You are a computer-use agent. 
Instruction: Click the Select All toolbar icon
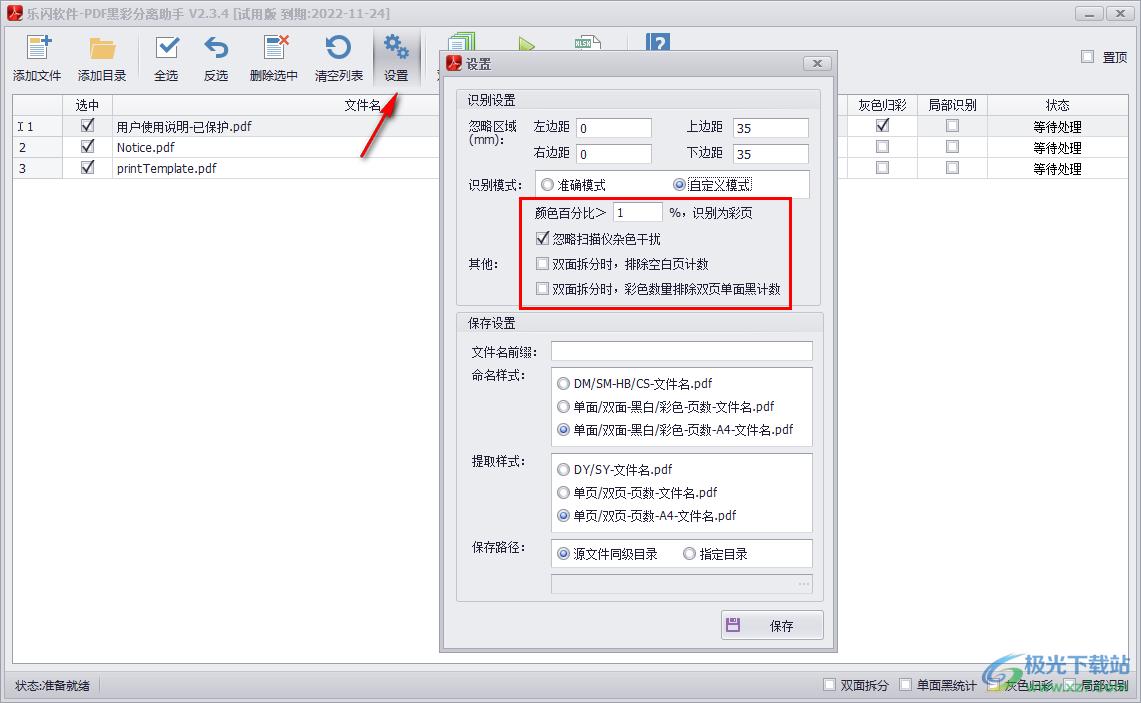(x=166, y=50)
